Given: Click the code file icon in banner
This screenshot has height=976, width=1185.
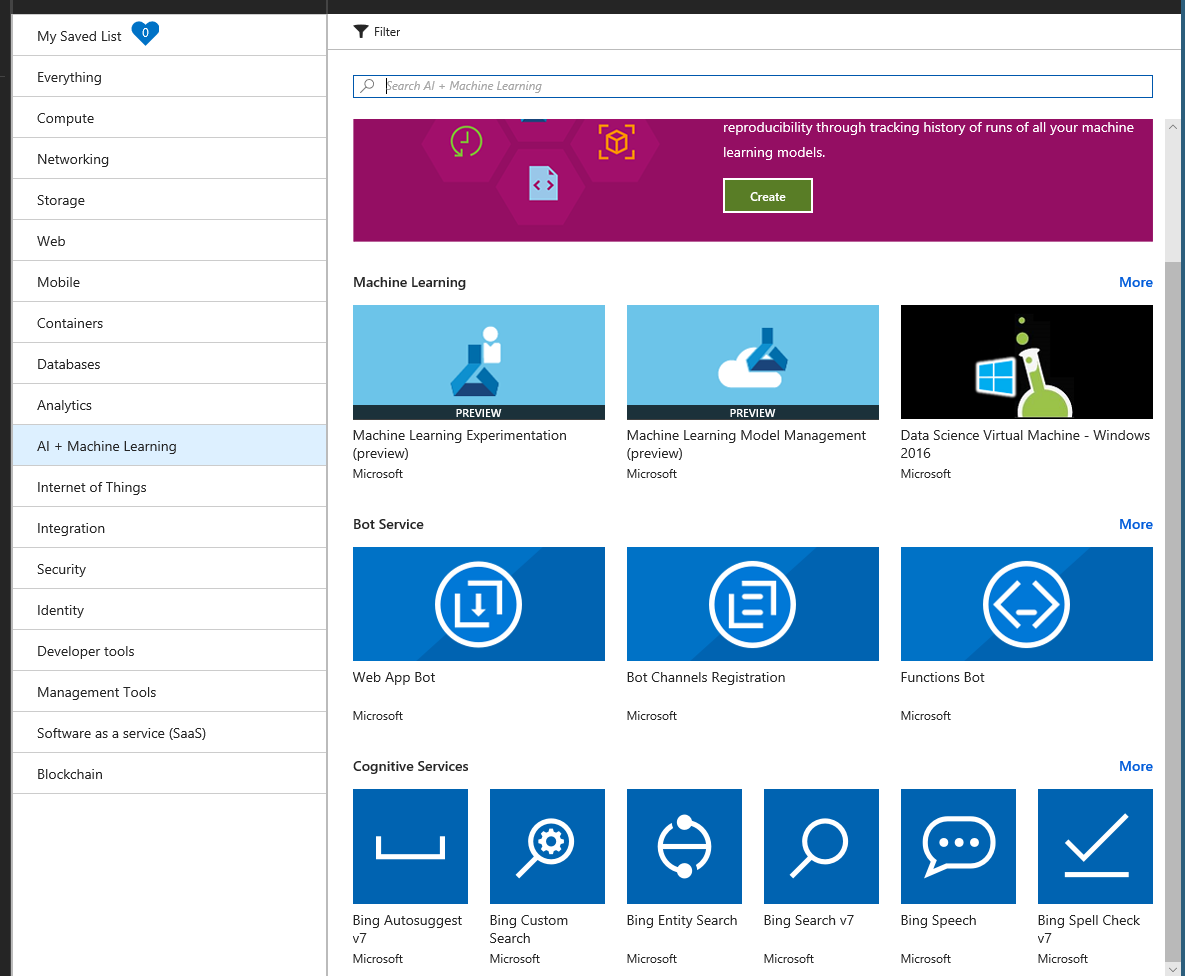Looking at the screenshot, I should pyautogui.click(x=543, y=184).
